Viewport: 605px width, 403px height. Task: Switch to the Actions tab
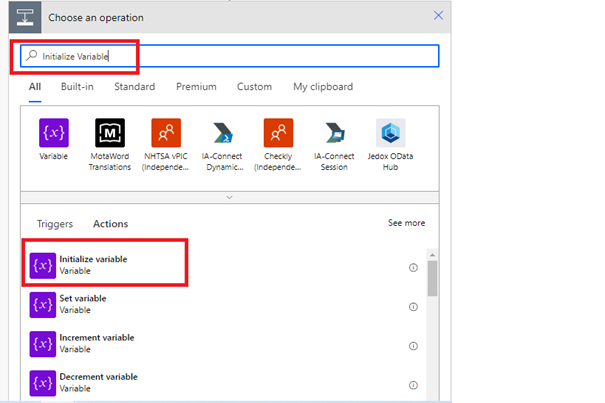tap(111, 224)
